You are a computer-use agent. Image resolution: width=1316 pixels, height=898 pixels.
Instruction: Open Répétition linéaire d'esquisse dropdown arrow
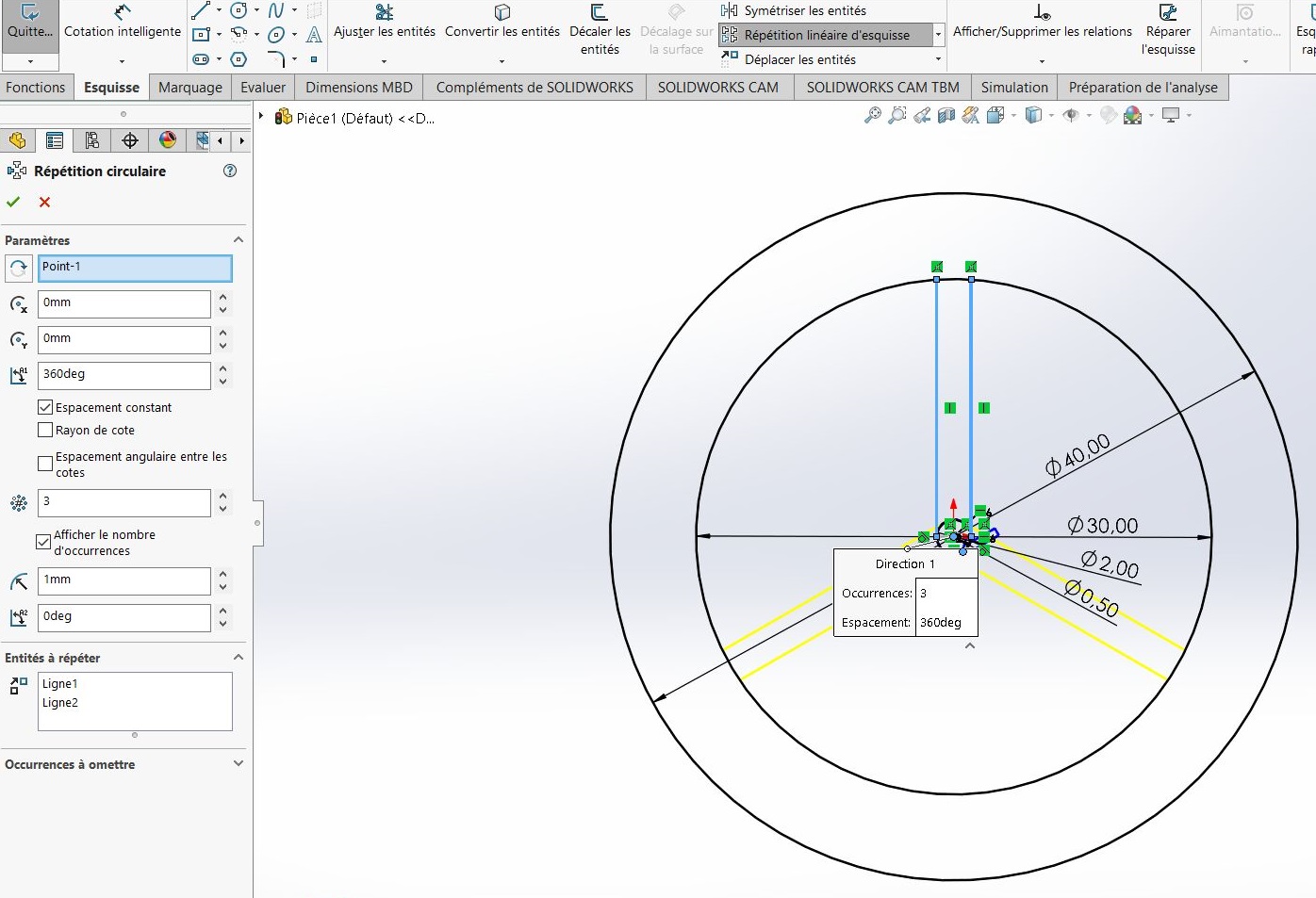[938, 35]
